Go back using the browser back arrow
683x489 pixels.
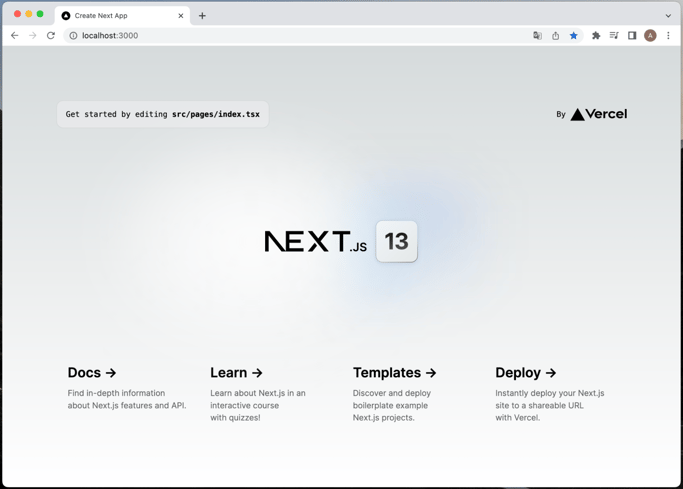[x=15, y=36]
